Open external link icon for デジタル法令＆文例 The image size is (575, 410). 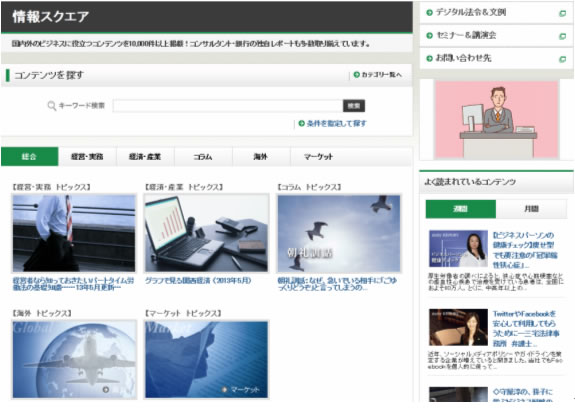tap(562, 14)
